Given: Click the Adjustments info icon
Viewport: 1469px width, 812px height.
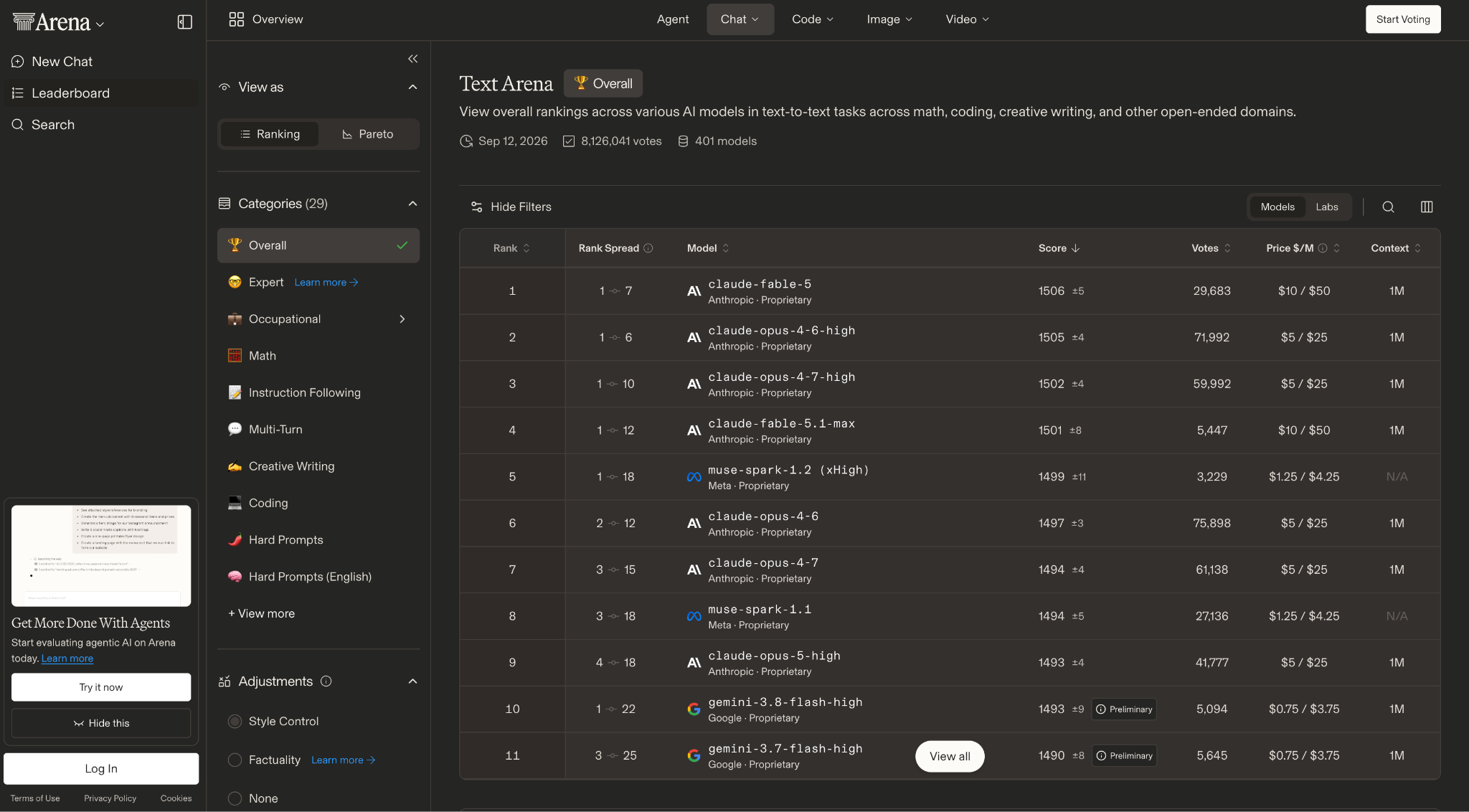Looking at the screenshot, I should (x=326, y=681).
